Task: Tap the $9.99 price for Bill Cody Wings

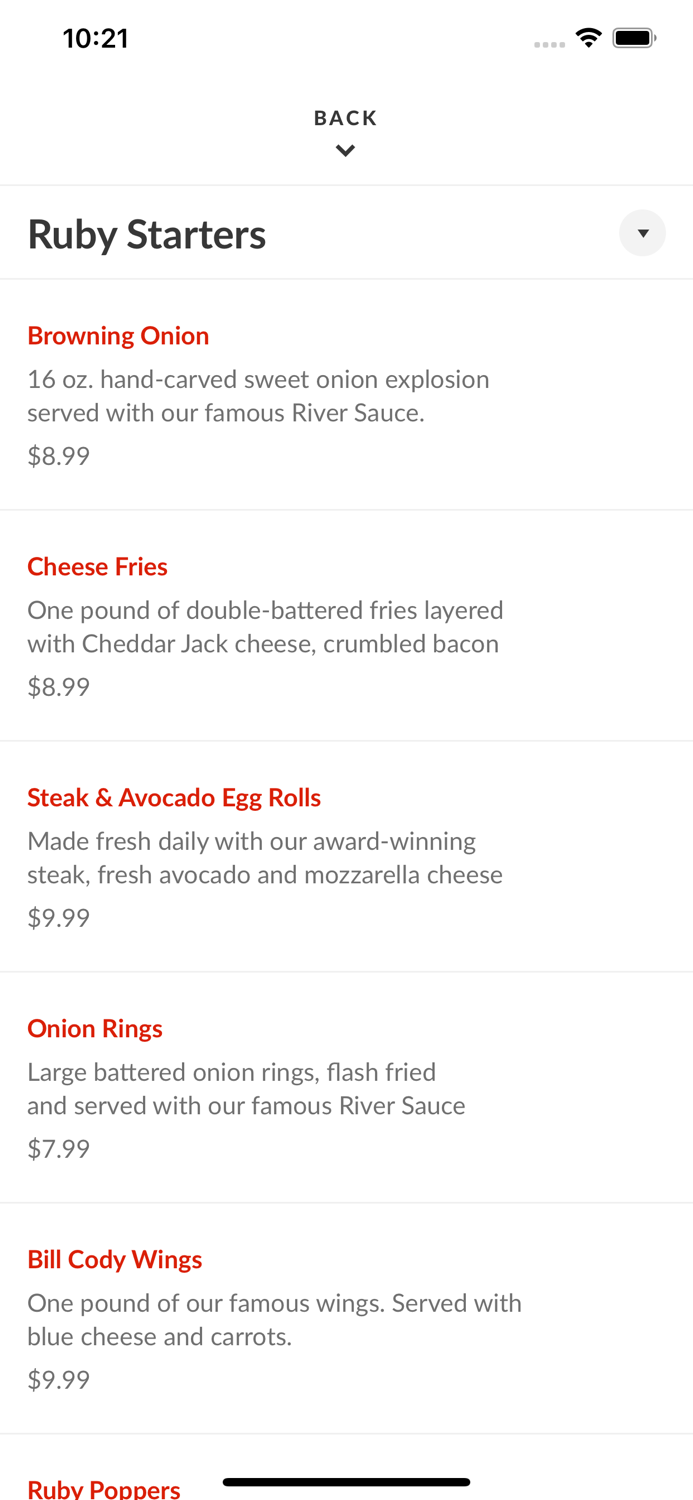Action: coord(58,1378)
